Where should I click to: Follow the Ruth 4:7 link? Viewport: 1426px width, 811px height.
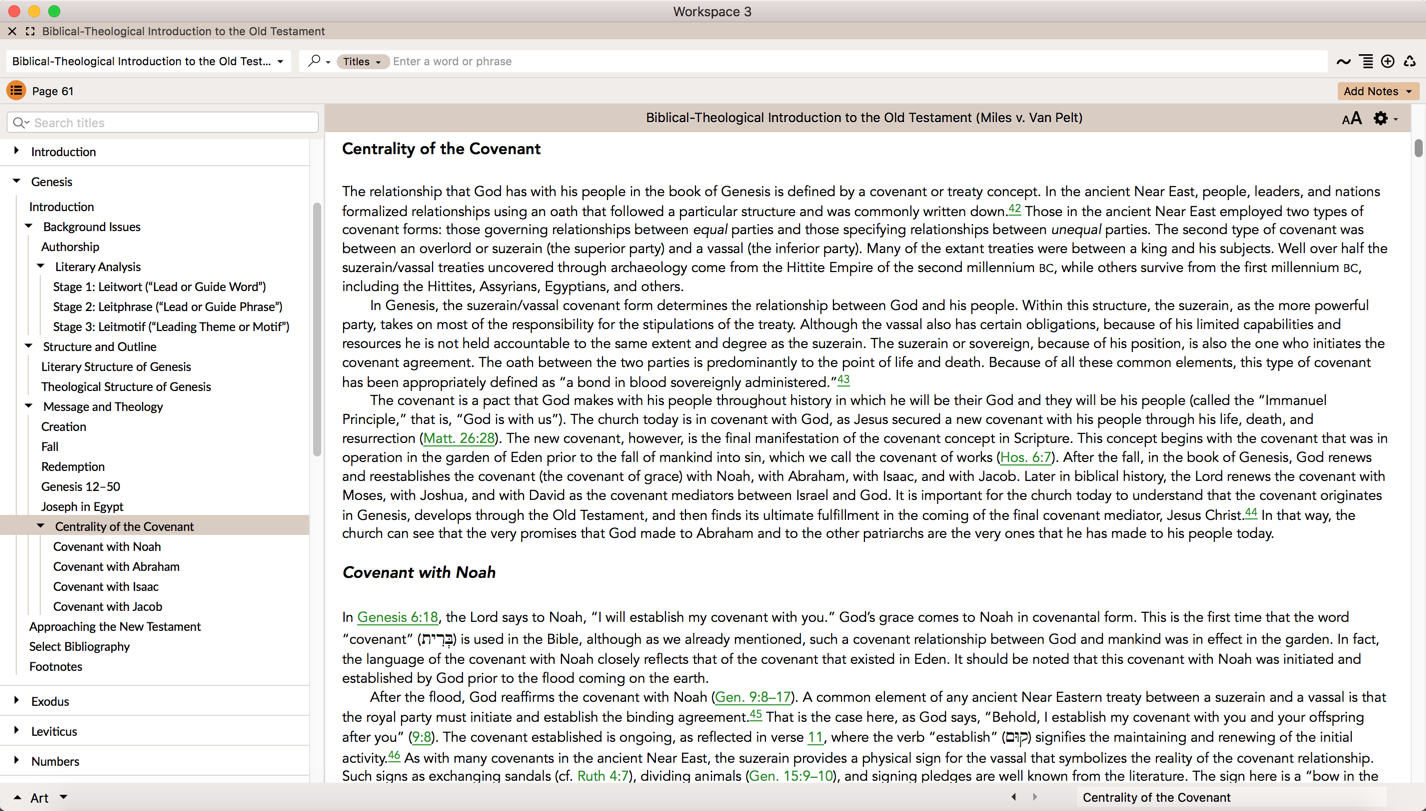point(603,776)
